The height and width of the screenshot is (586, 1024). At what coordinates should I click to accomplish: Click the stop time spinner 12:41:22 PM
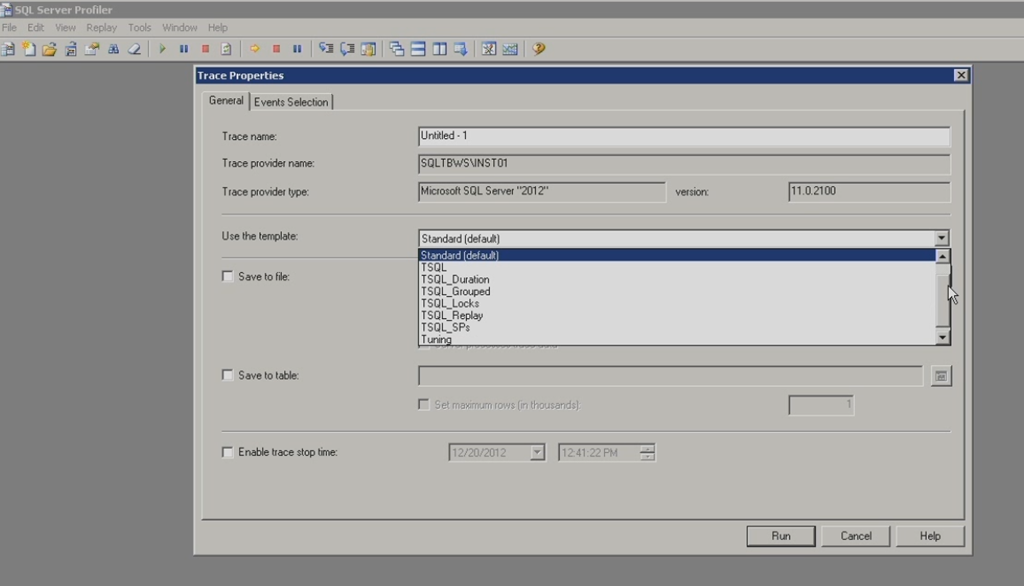point(647,452)
